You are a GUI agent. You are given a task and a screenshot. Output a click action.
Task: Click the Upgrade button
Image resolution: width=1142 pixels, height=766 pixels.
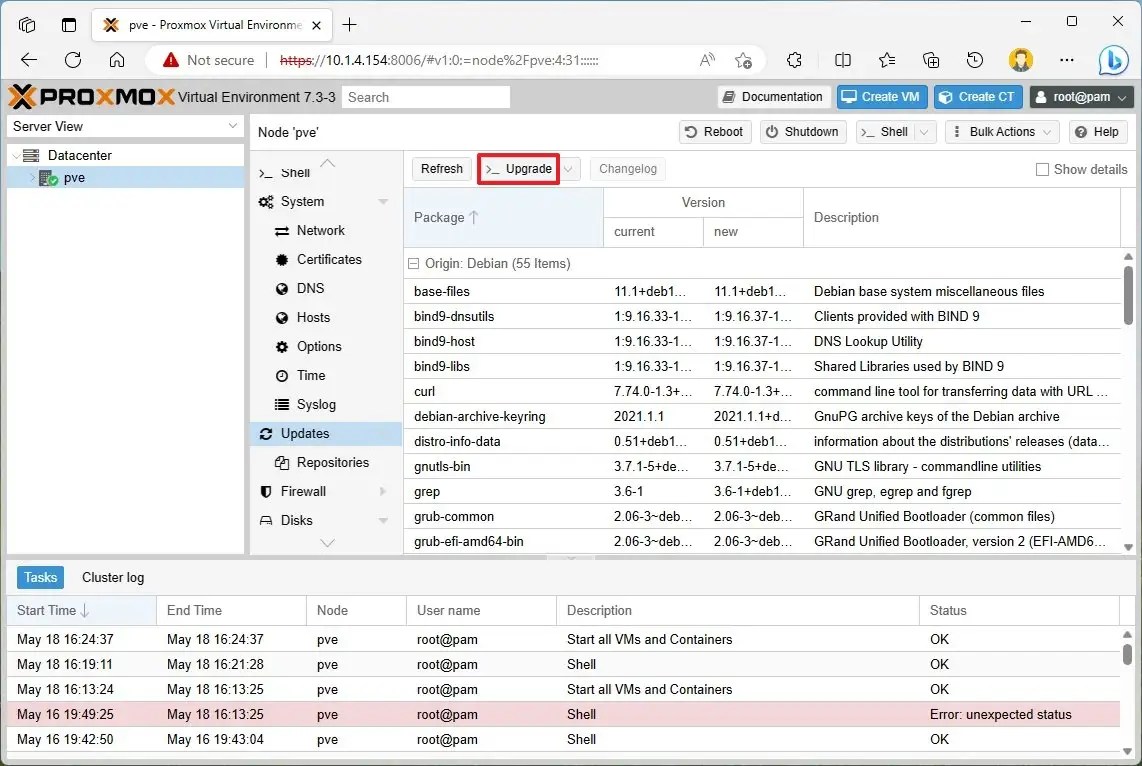tap(519, 169)
